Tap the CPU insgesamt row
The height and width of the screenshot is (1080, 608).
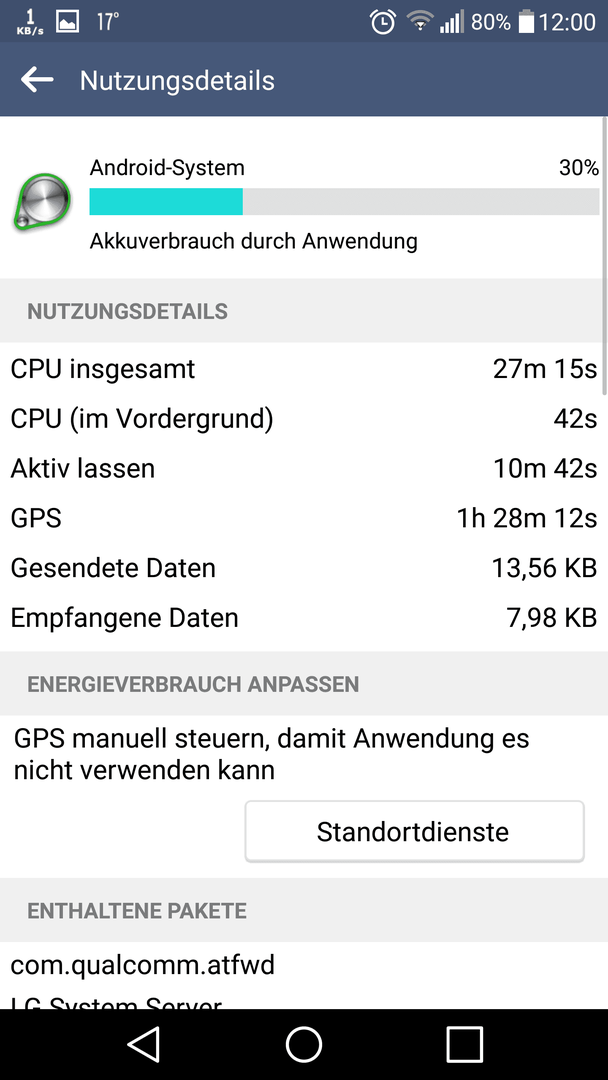(x=304, y=369)
